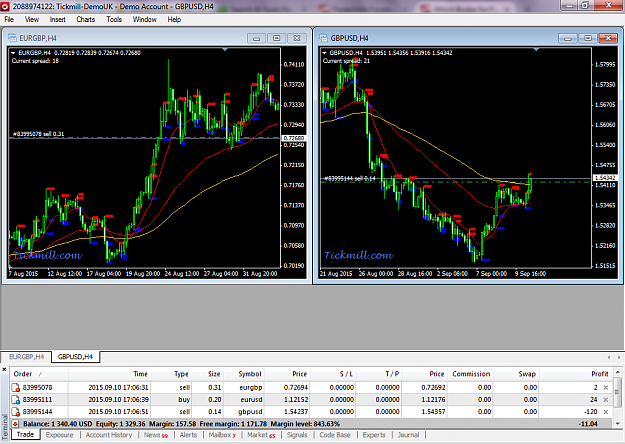Click the sell order icon for order 83995144
Screen dimensions: 625x444
(x=16, y=412)
